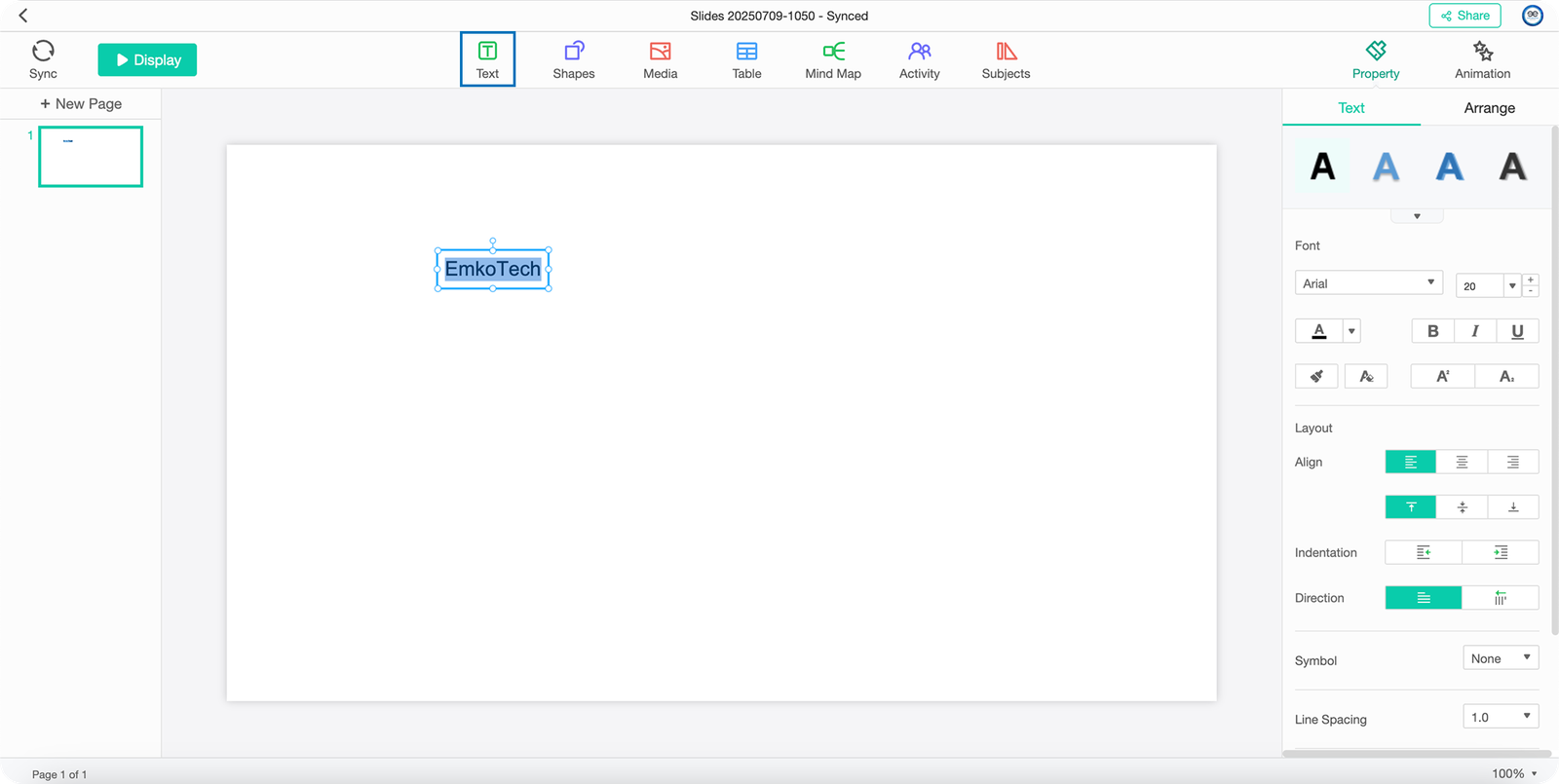Switch to the Text properties tab
Viewport: 1559px width, 784px height.
(1350, 108)
